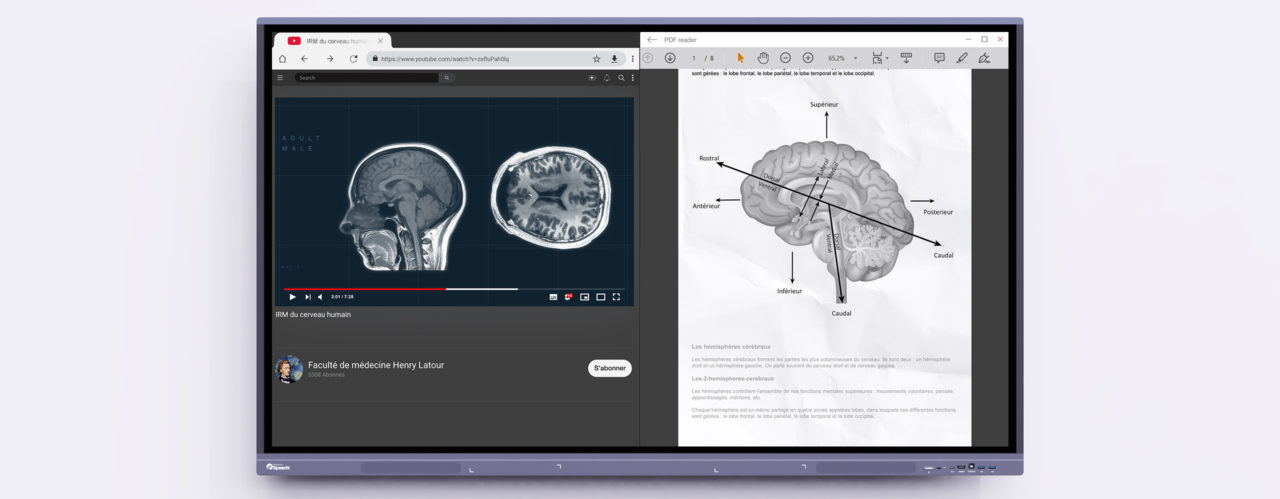Select the hand pan tool in PDF reader
Image resolution: width=1280 pixels, height=499 pixels.
(x=762, y=58)
